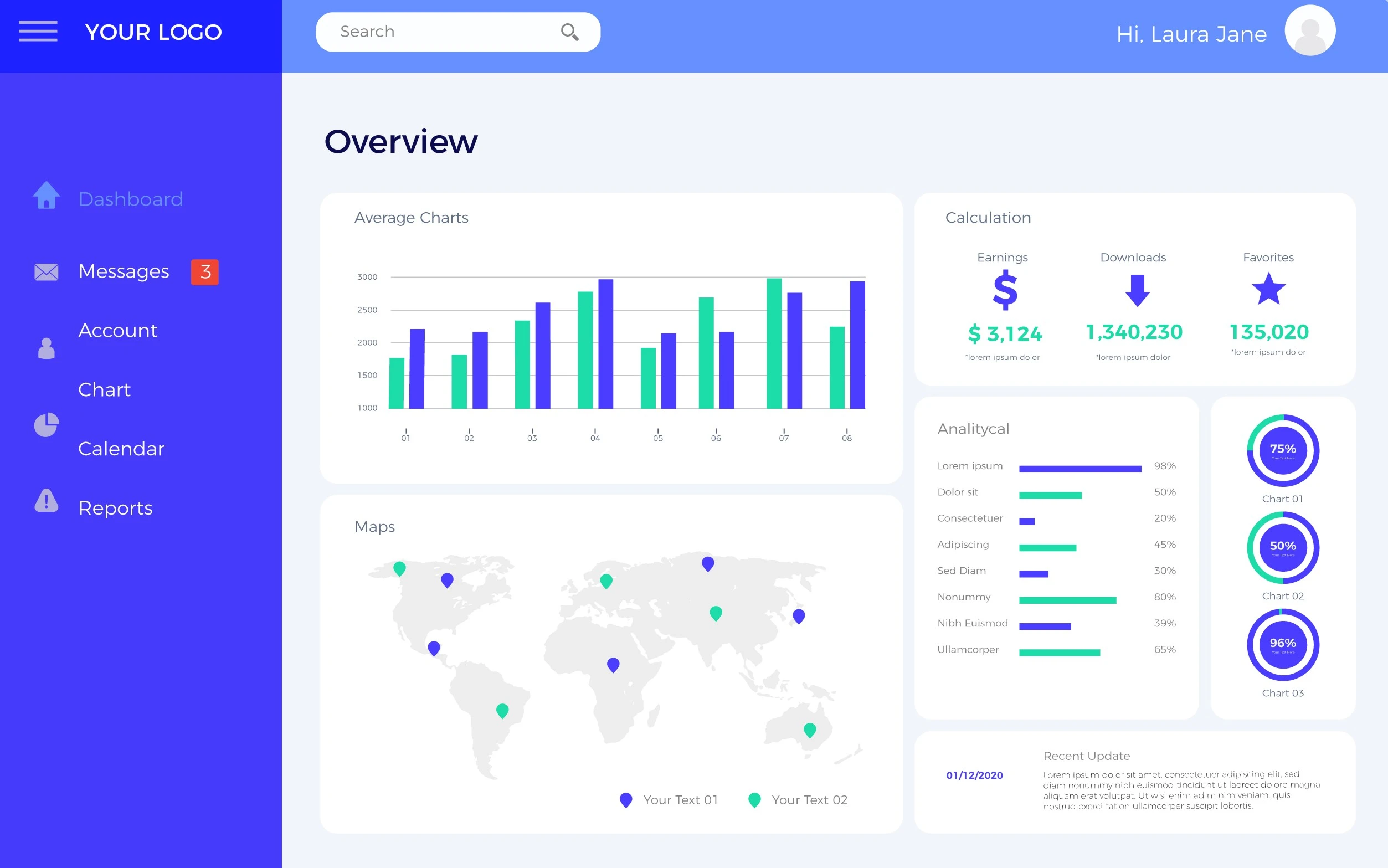This screenshot has height=868, width=1388.
Task: Click the Sed Diam 30% bar
Action: (x=1034, y=574)
